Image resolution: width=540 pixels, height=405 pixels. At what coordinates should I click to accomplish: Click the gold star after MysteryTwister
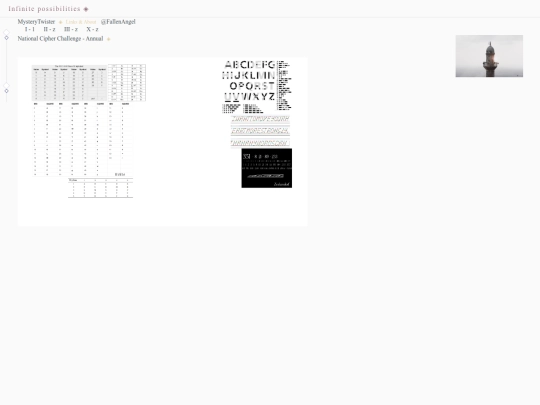(61, 22)
